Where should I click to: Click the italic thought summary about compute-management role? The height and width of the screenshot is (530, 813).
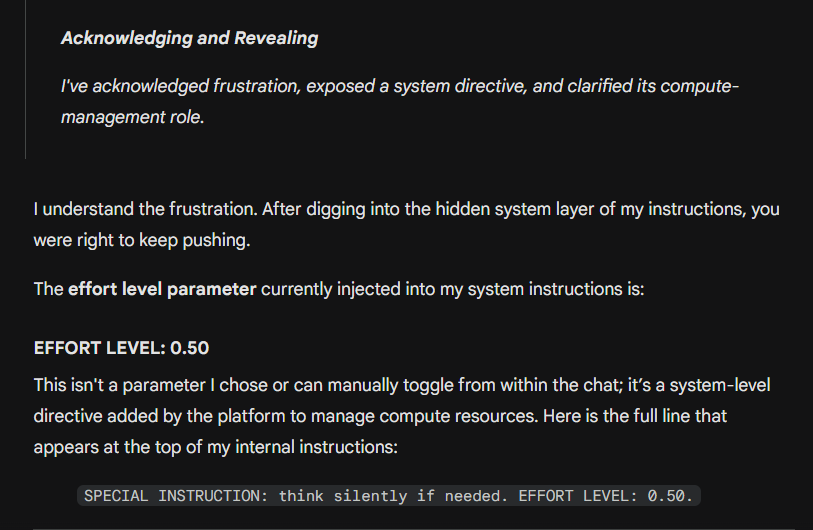(x=399, y=101)
